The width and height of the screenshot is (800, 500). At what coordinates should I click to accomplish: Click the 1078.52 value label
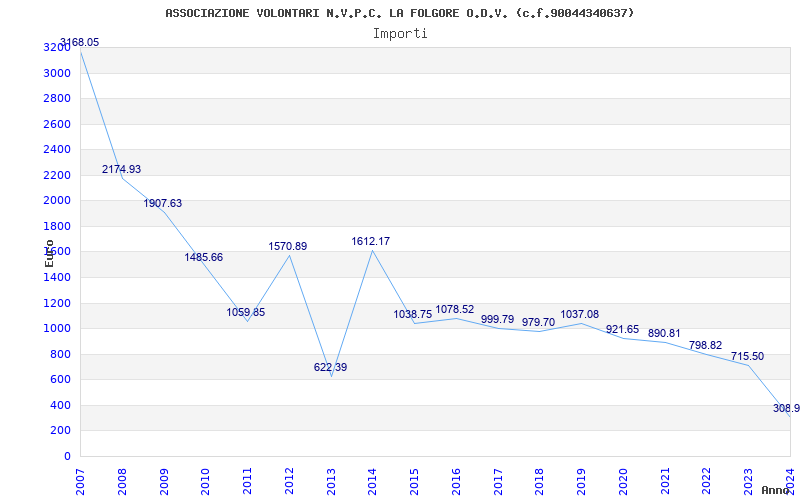tap(455, 310)
